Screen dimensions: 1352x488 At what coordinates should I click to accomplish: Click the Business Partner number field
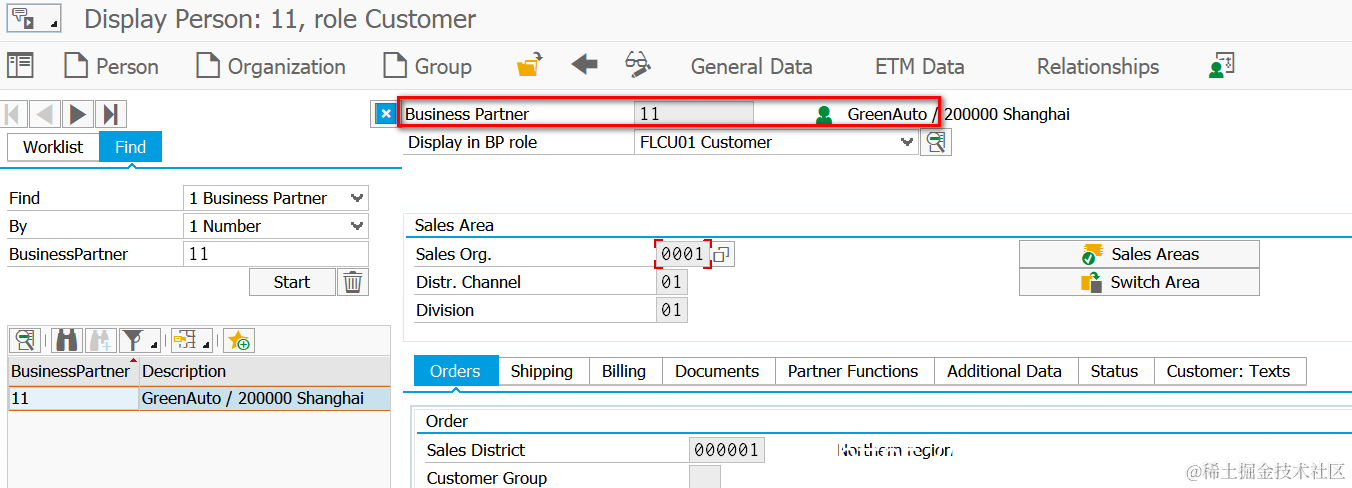click(x=694, y=114)
